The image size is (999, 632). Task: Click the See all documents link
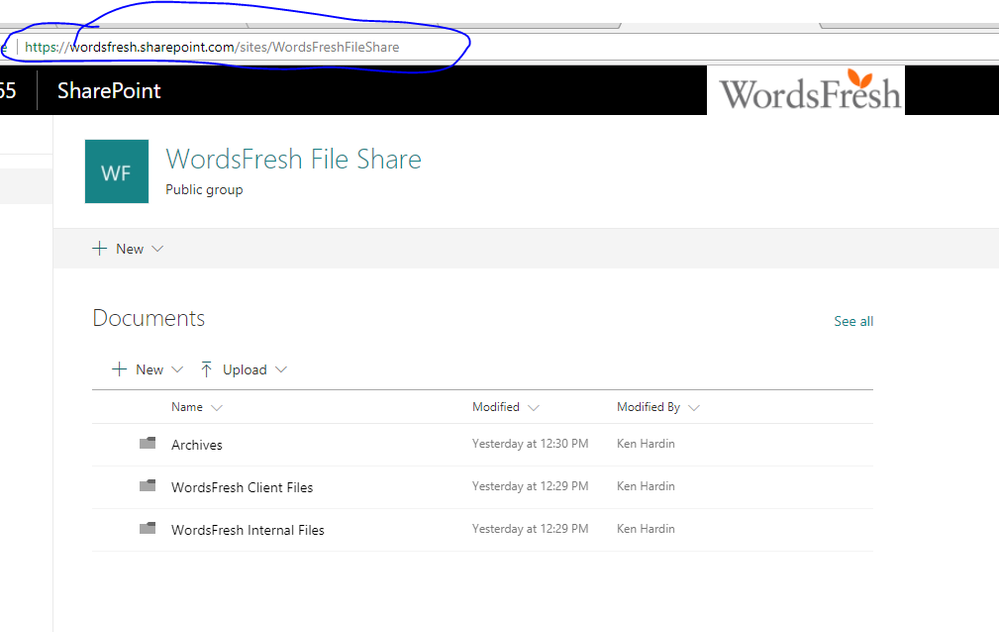[854, 321]
